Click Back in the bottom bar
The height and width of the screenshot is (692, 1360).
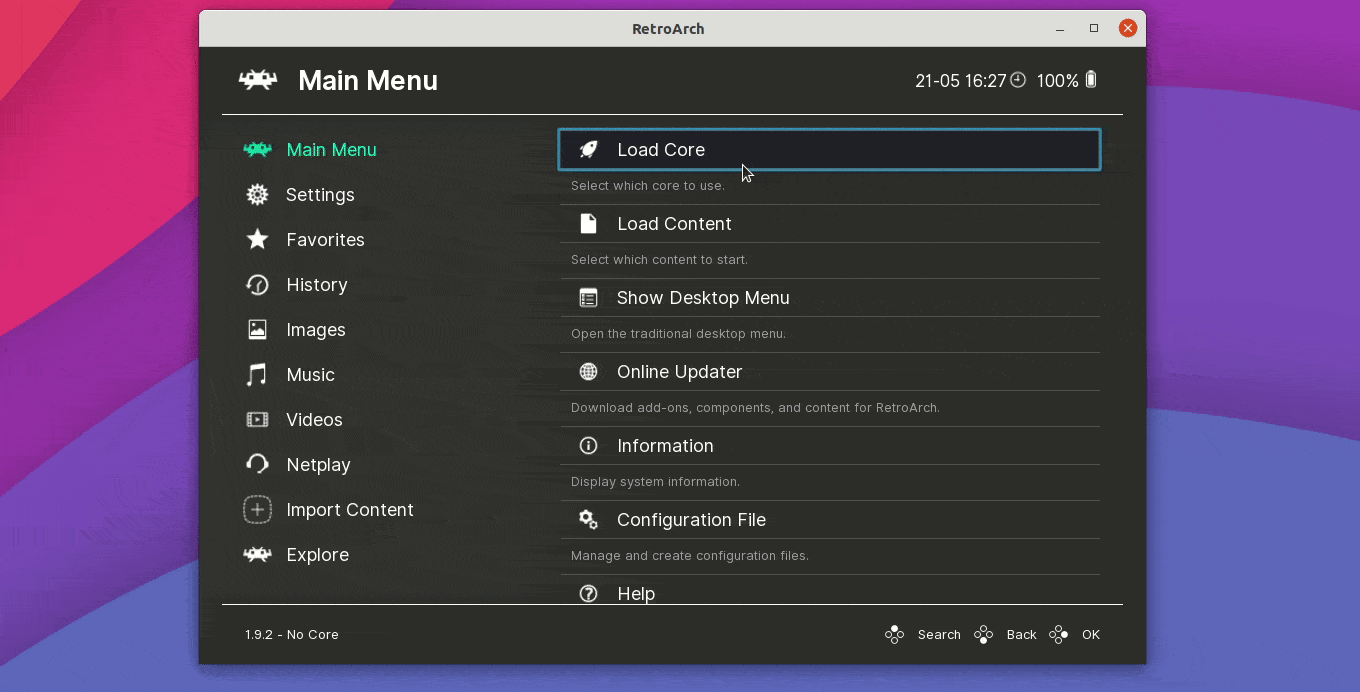coord(1021,634)
